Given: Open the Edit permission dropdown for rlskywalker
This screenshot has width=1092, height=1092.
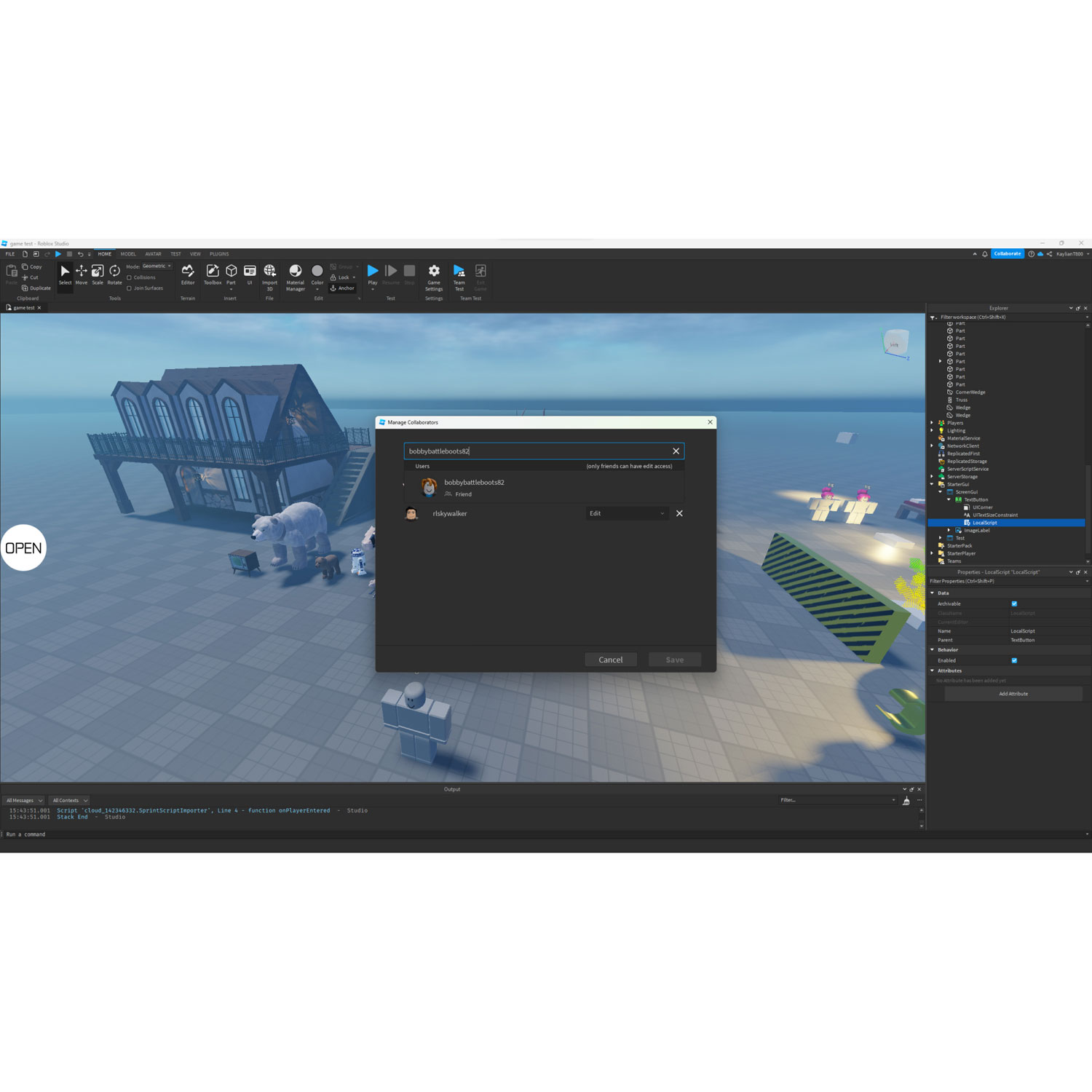Looking at the screenshot, I should point(626,513).
